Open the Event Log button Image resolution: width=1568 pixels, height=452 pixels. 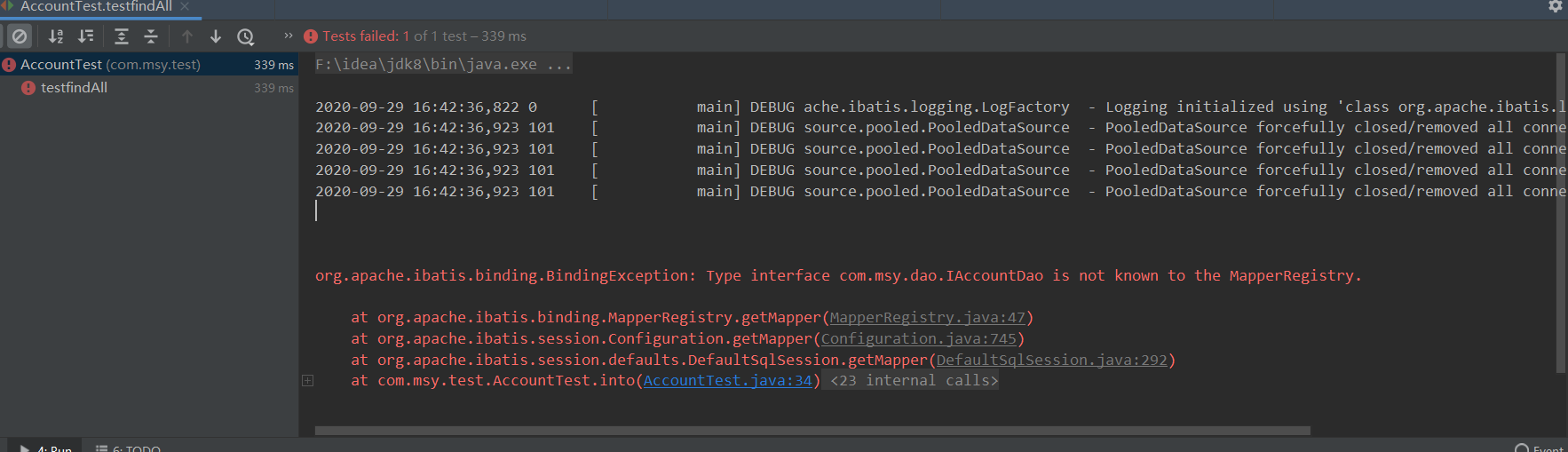[1540, 448]
